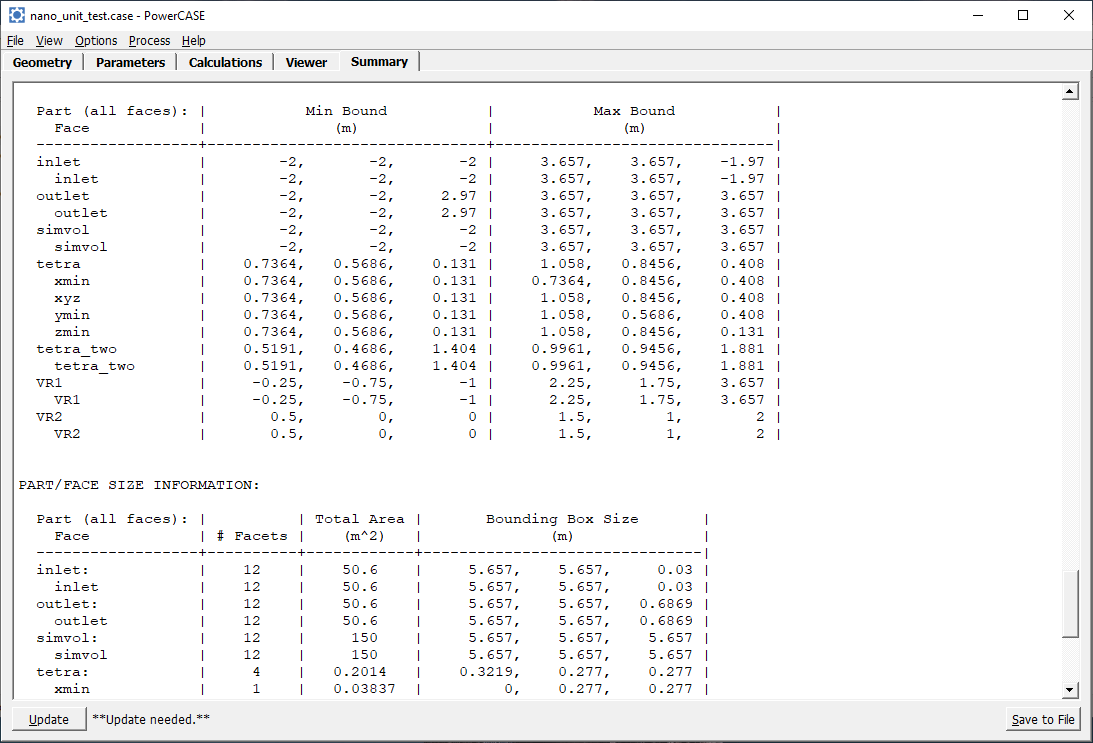
Task: Open the Options menu
Action: click(96, 41)
